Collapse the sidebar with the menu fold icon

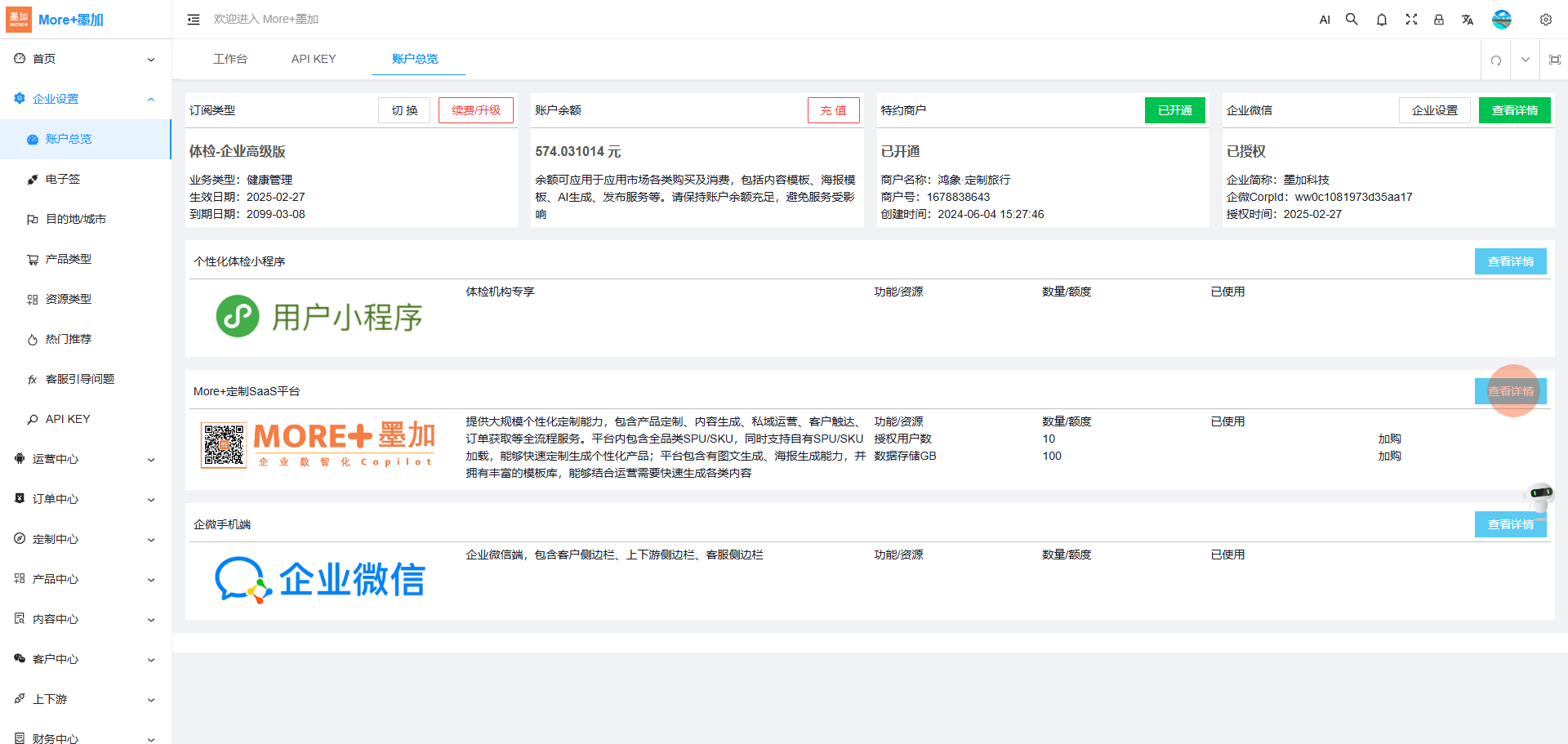[x=194, y=20]
